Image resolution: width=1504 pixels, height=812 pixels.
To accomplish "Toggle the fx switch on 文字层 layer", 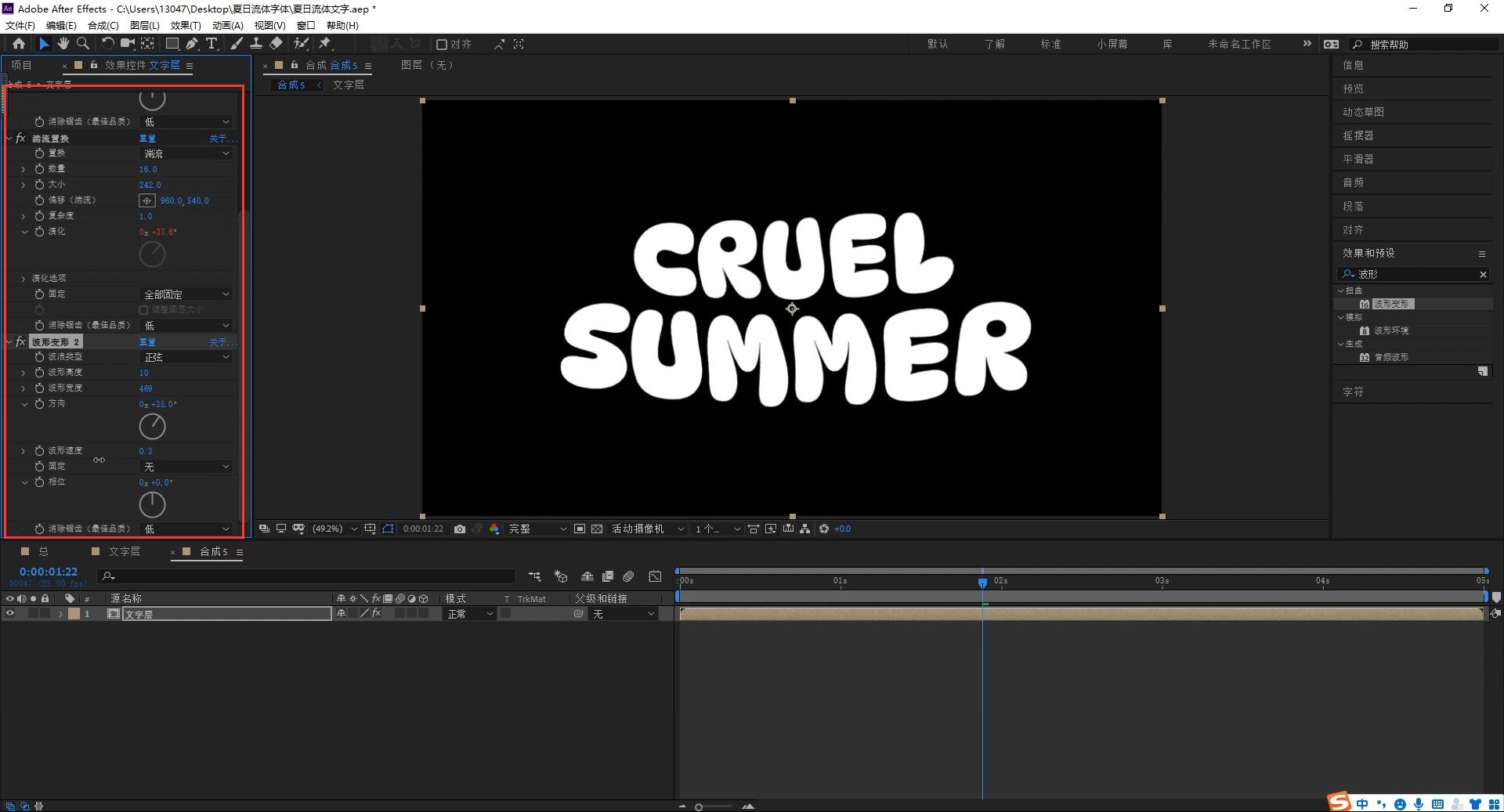I will click(377, 614).
